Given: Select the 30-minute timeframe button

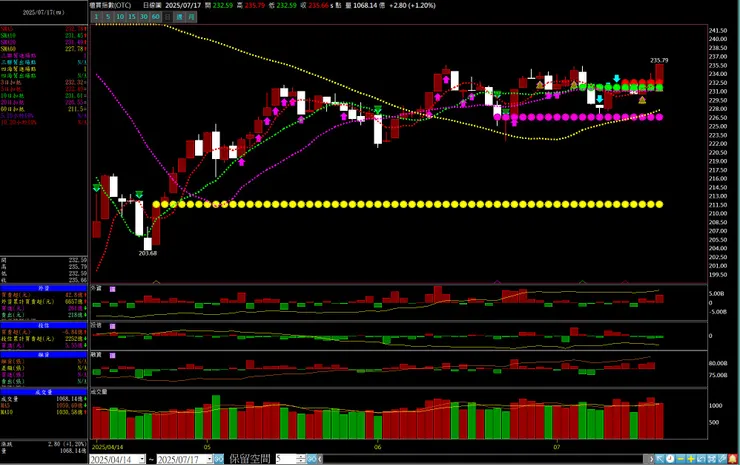Looking at the screenshot, I should coord(143,17).
